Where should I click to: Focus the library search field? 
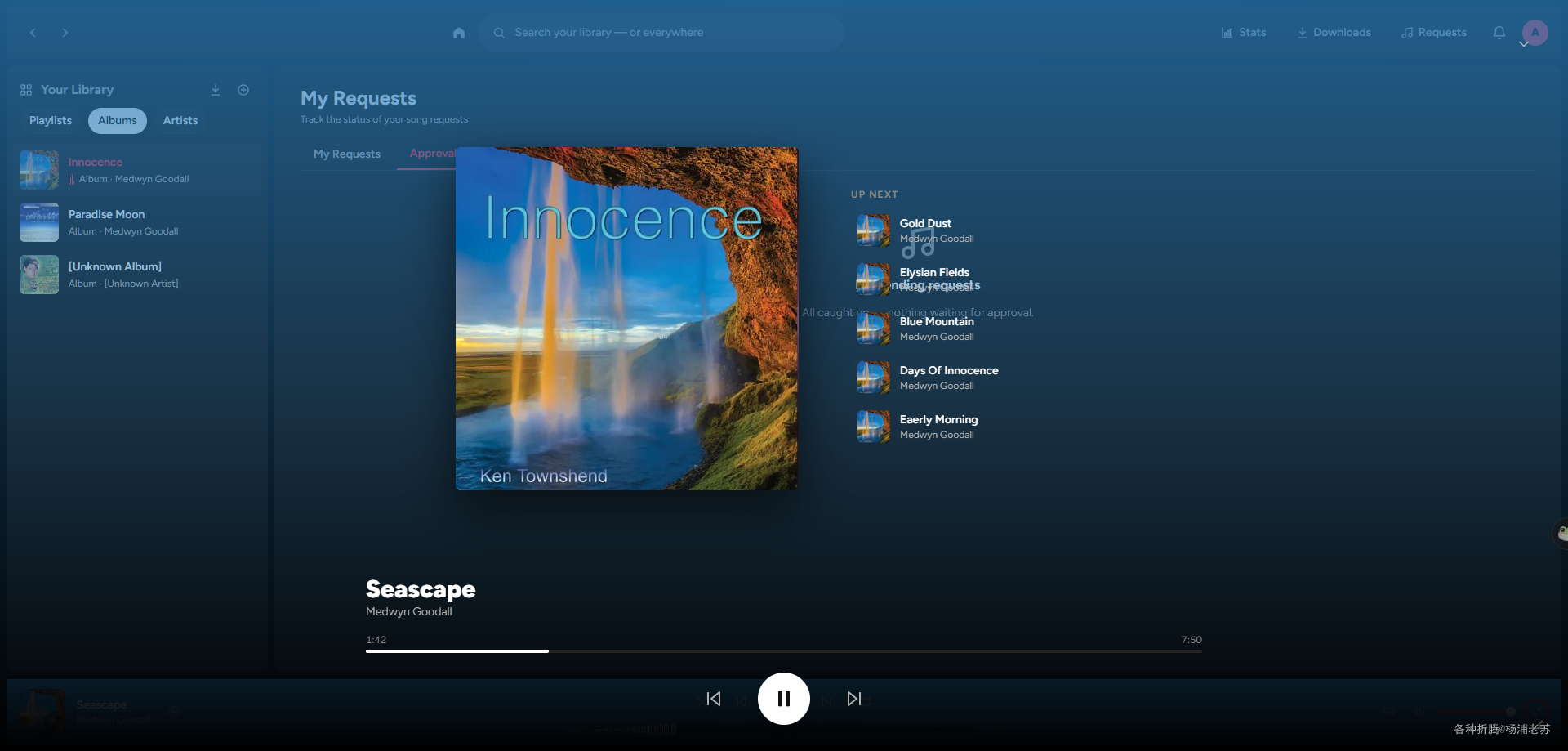pyautogui.click(x=661, y=33)
